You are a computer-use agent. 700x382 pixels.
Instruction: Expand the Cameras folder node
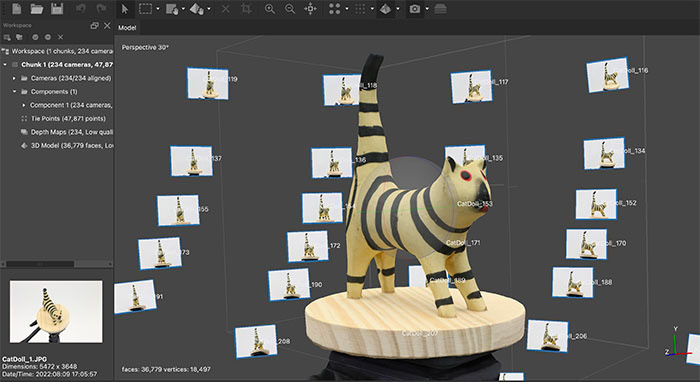click(14, 78)
